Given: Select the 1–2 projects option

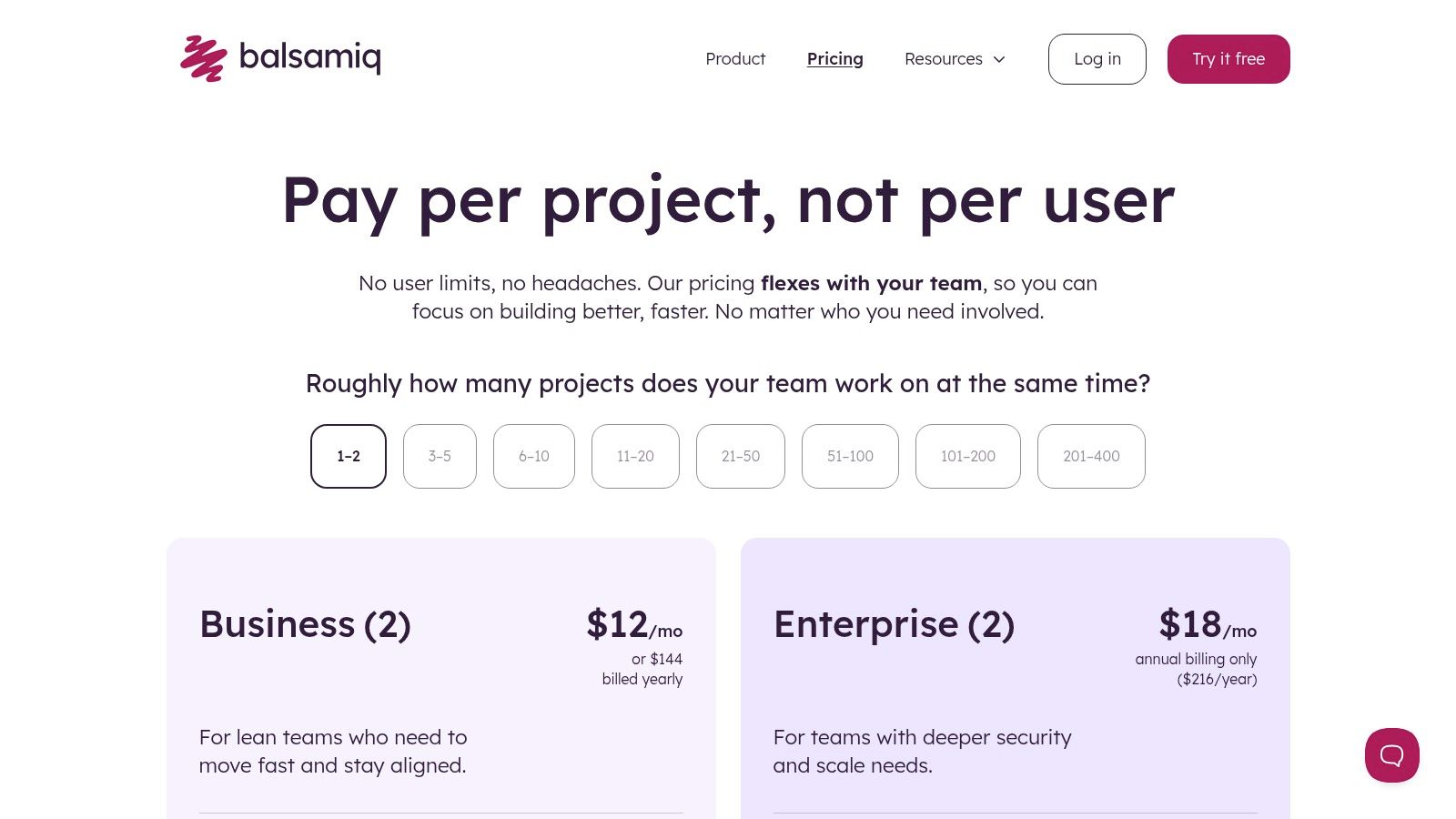Looking at the screenshot, I should [348, 456].
